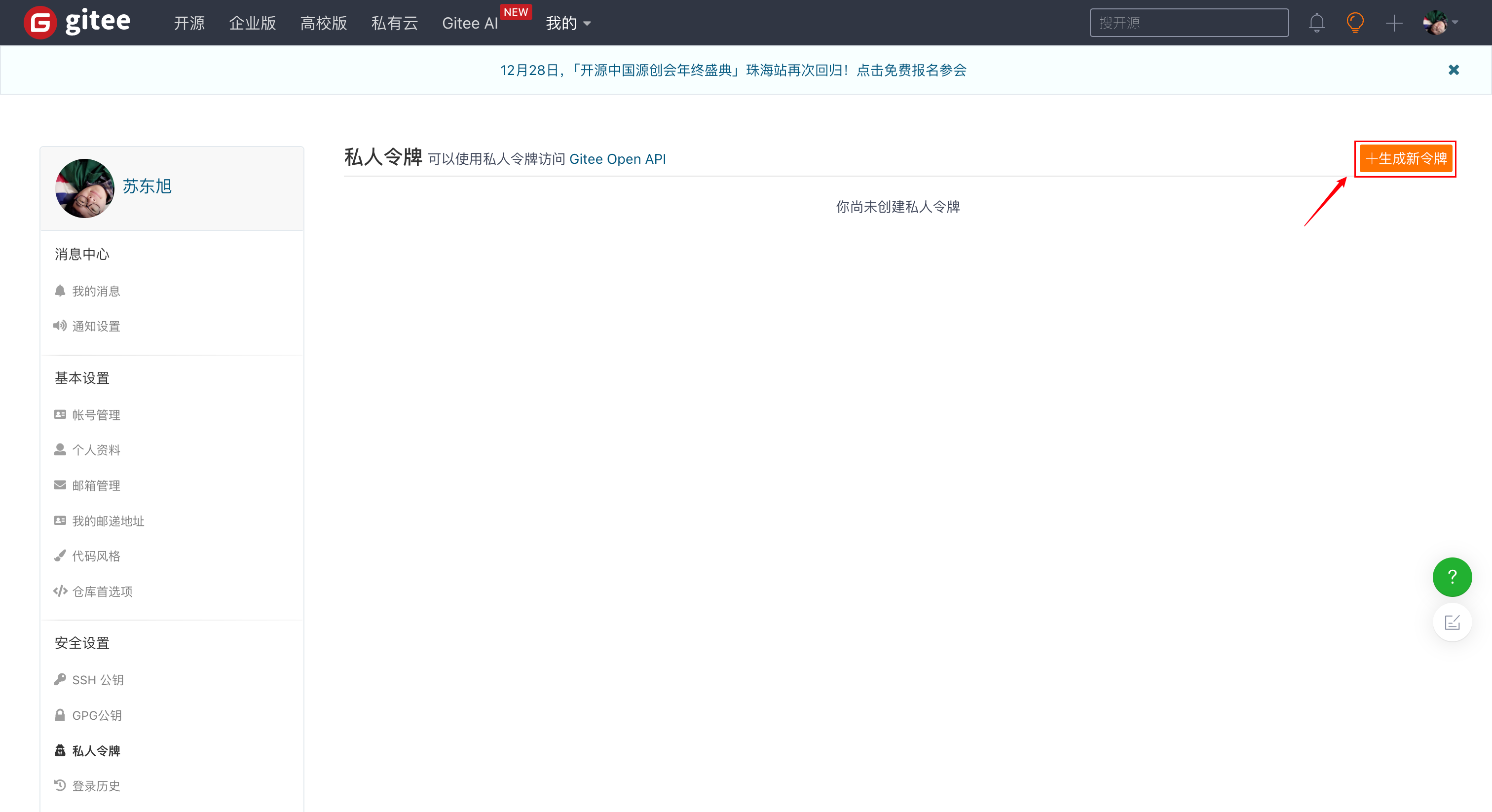Screen dimensions: 1492x812
Task: Close the announcement banner
Action: pos(1453,70)
